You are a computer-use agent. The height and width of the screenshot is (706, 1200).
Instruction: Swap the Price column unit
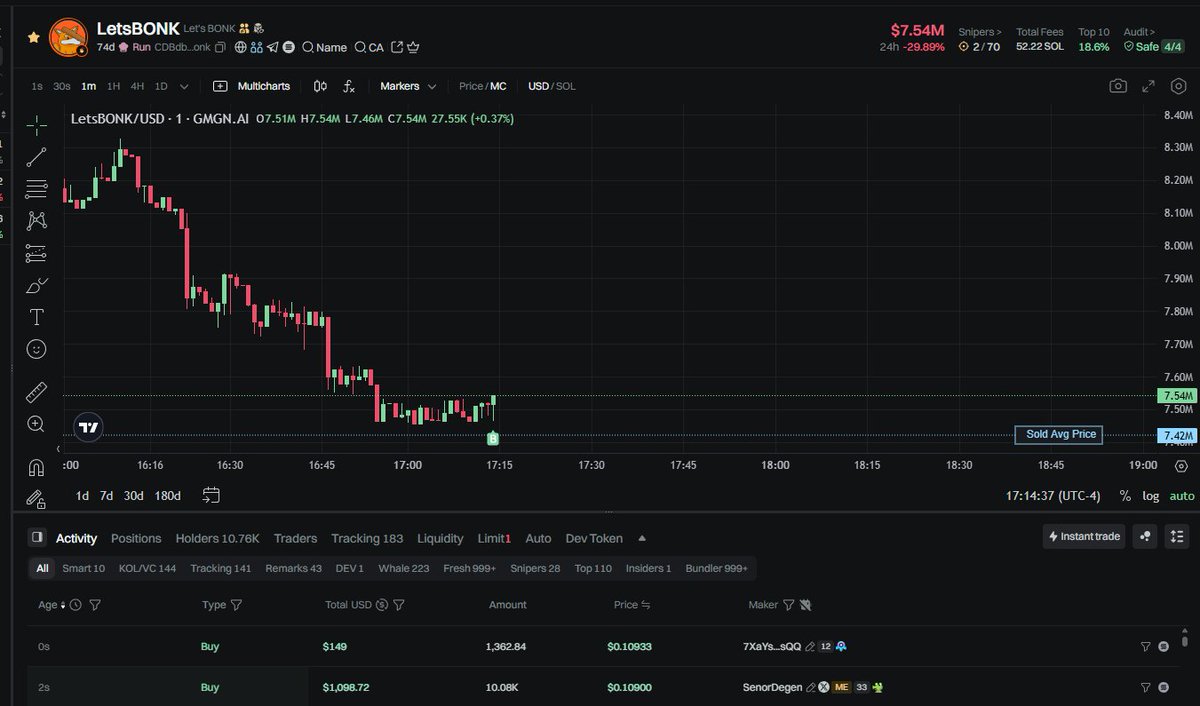click(x=646, y=605)
